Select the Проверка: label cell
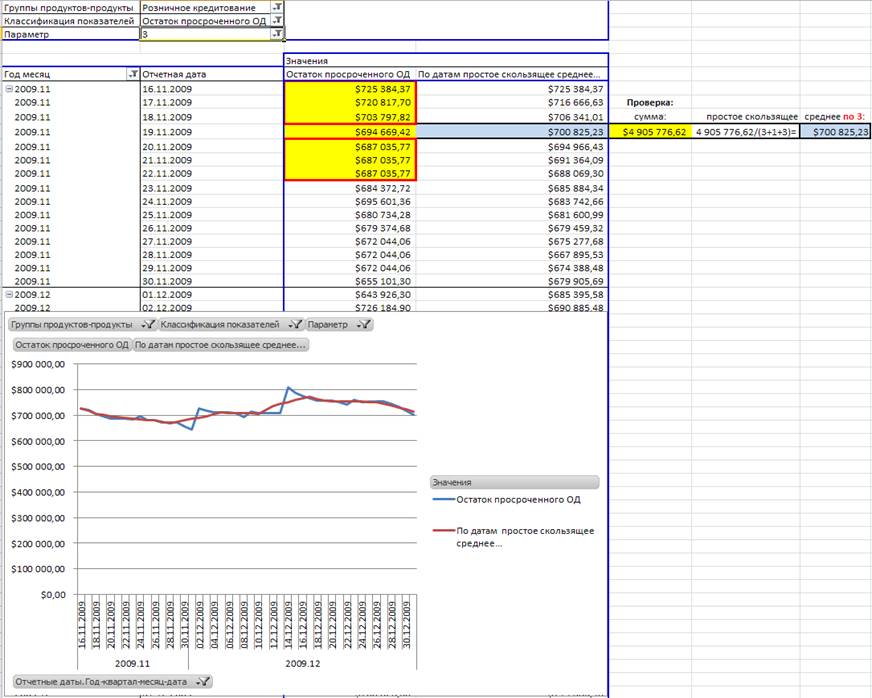Image resolution: width=872 pixels, height=698 pixels. [650, 102]
